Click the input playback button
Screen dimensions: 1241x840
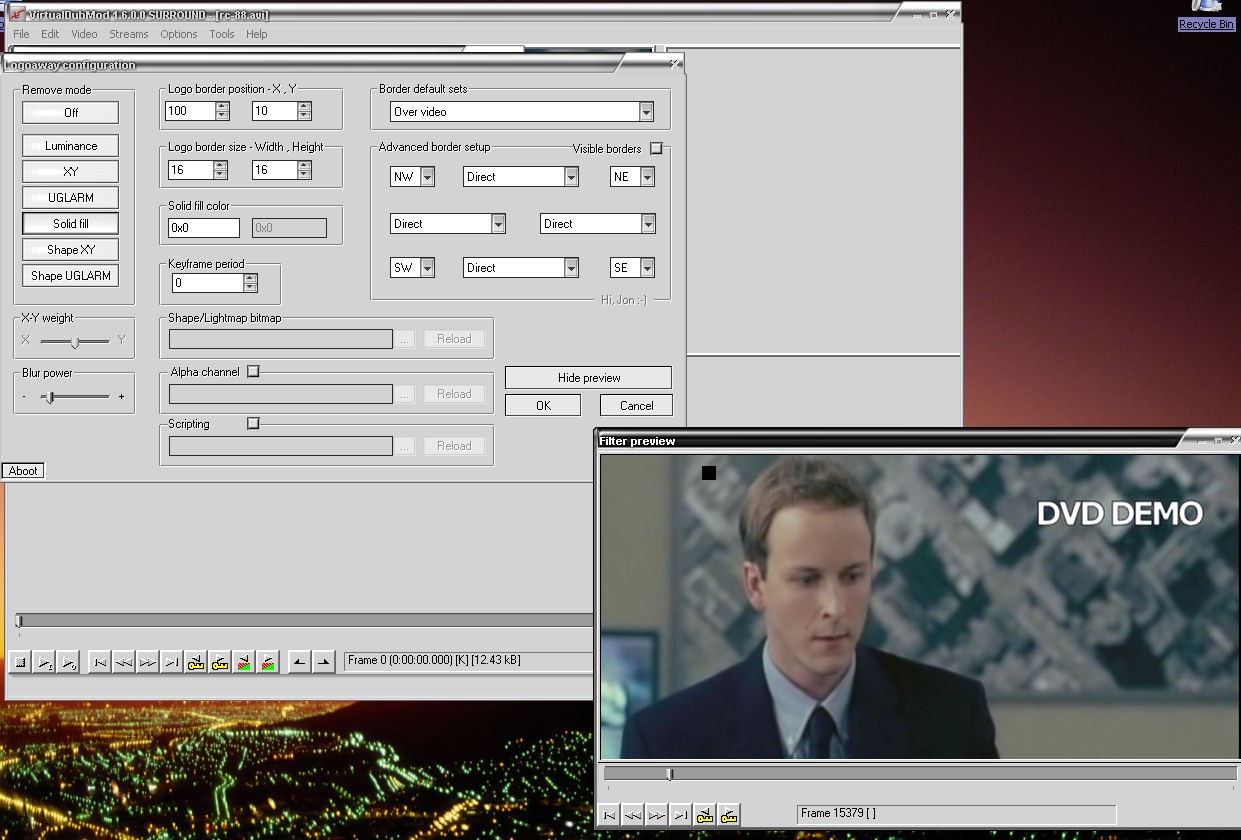(x=44, y=662)
